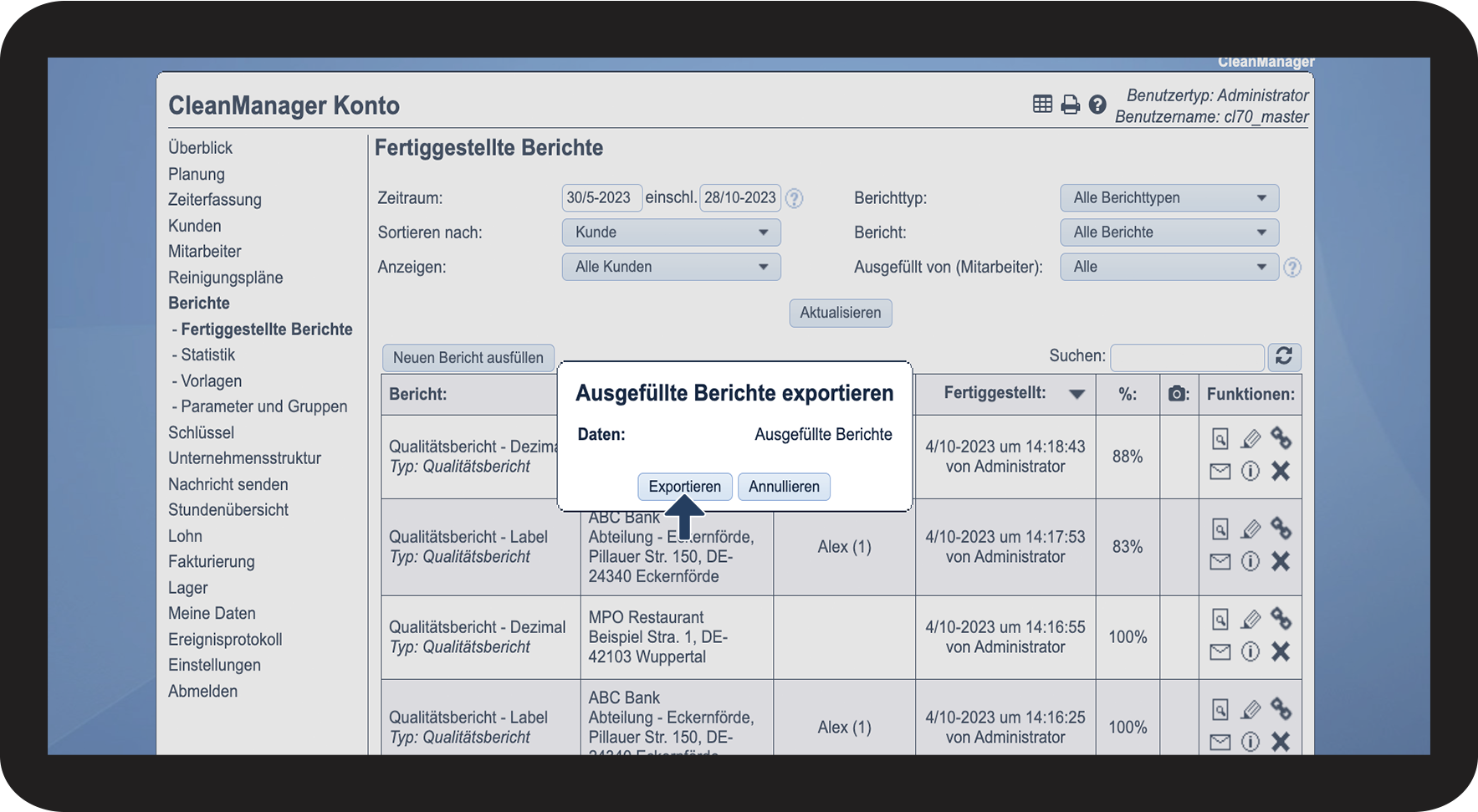Click the Bericht column header
The image size is (1478, 812).
[418, 394]
